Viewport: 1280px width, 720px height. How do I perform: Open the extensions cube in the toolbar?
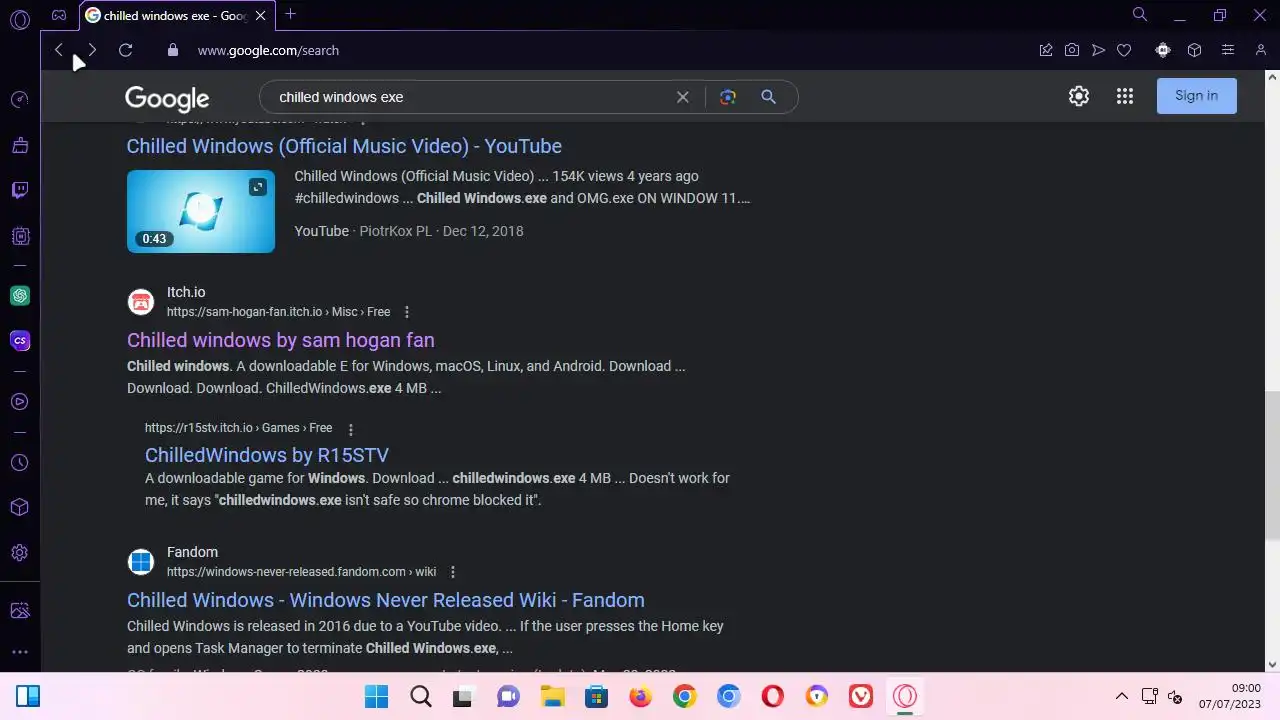coord(1194,50)
